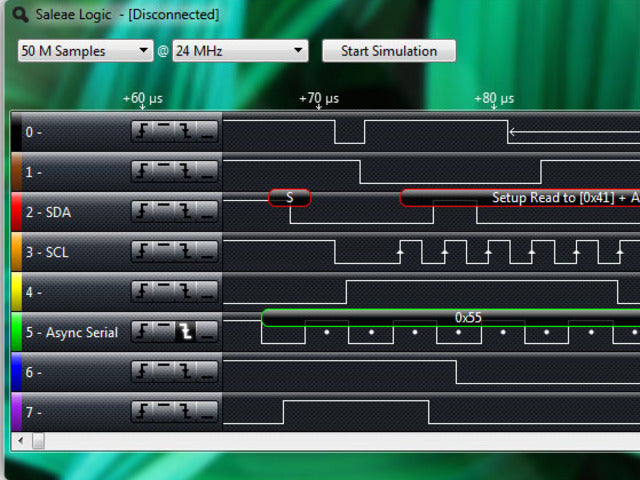
Task: Disable falling edge trigger on Async Serial
Action: (185, 332)
